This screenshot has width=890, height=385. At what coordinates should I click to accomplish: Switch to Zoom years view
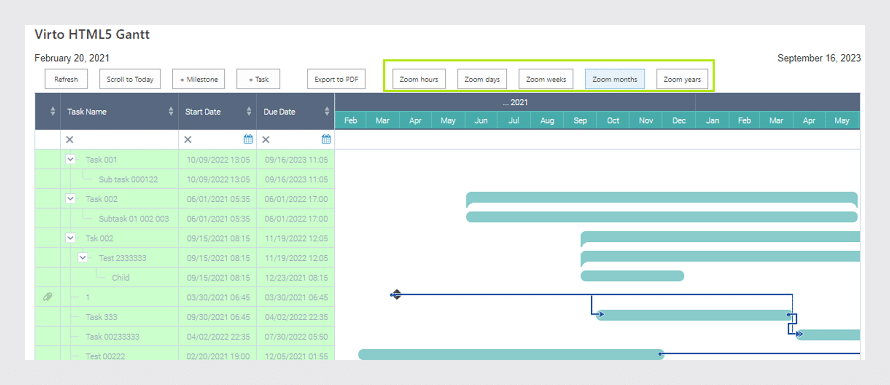(x=682, y=79)
